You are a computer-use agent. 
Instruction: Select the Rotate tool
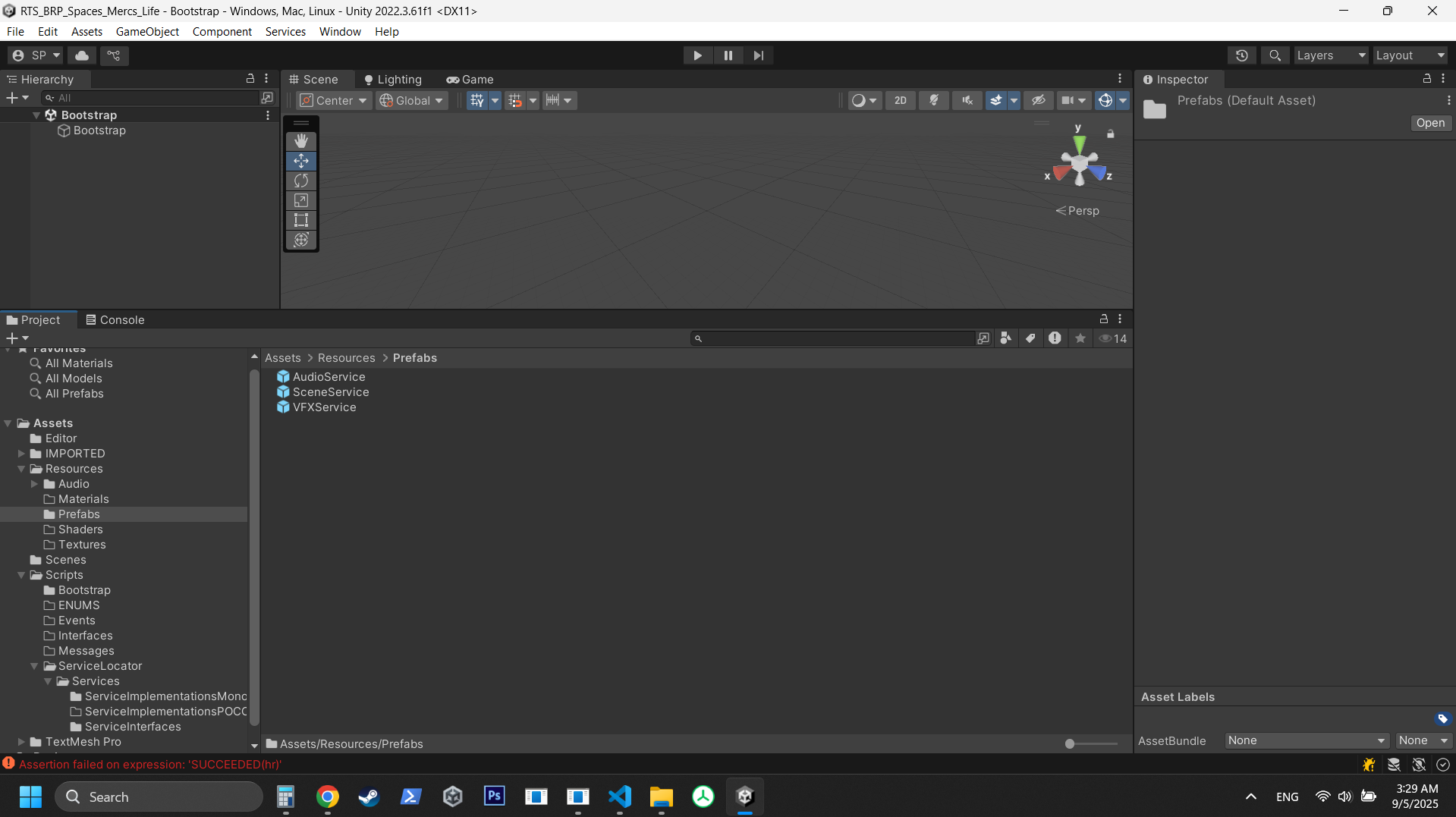[301, 181]
